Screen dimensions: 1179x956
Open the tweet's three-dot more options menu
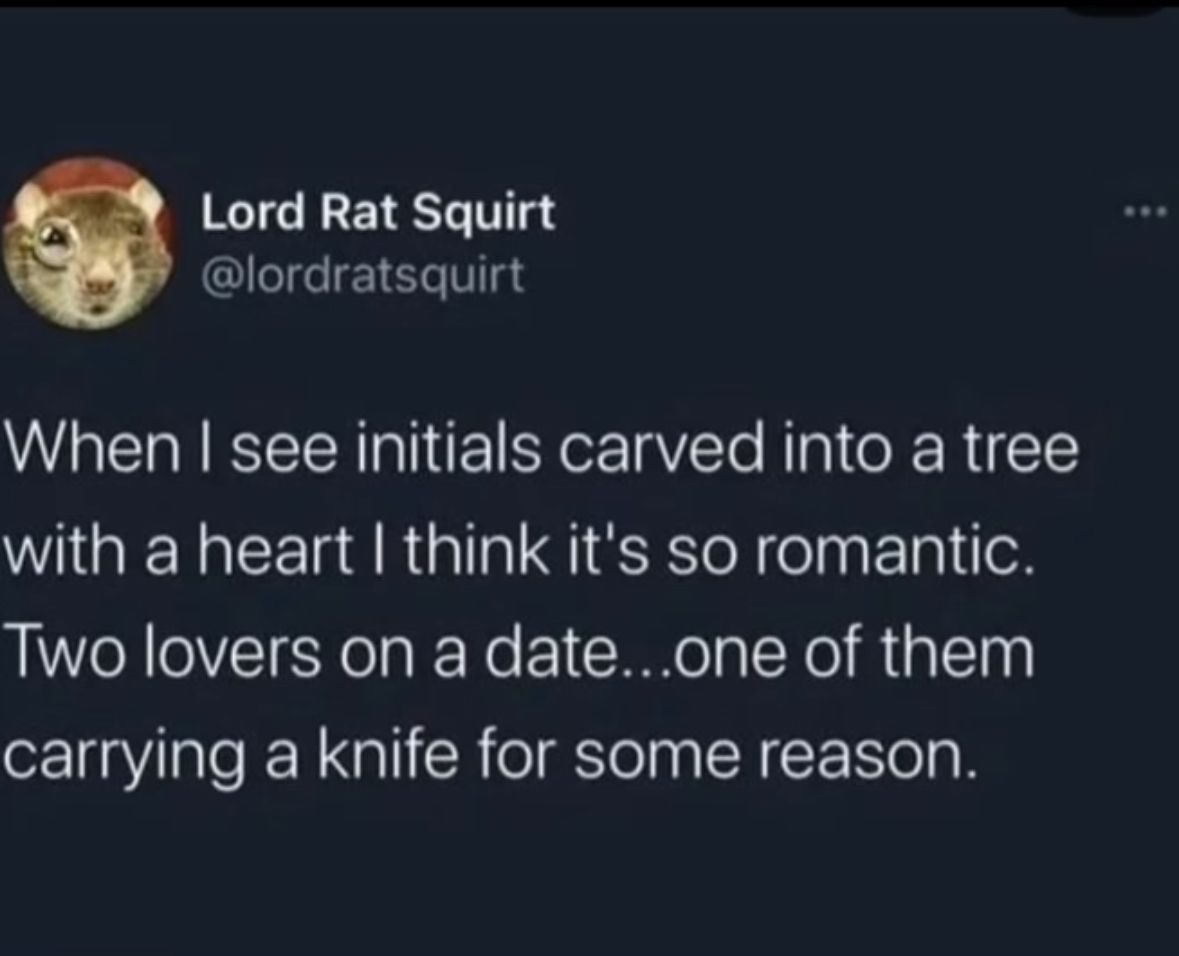(x=1143, y=215)
